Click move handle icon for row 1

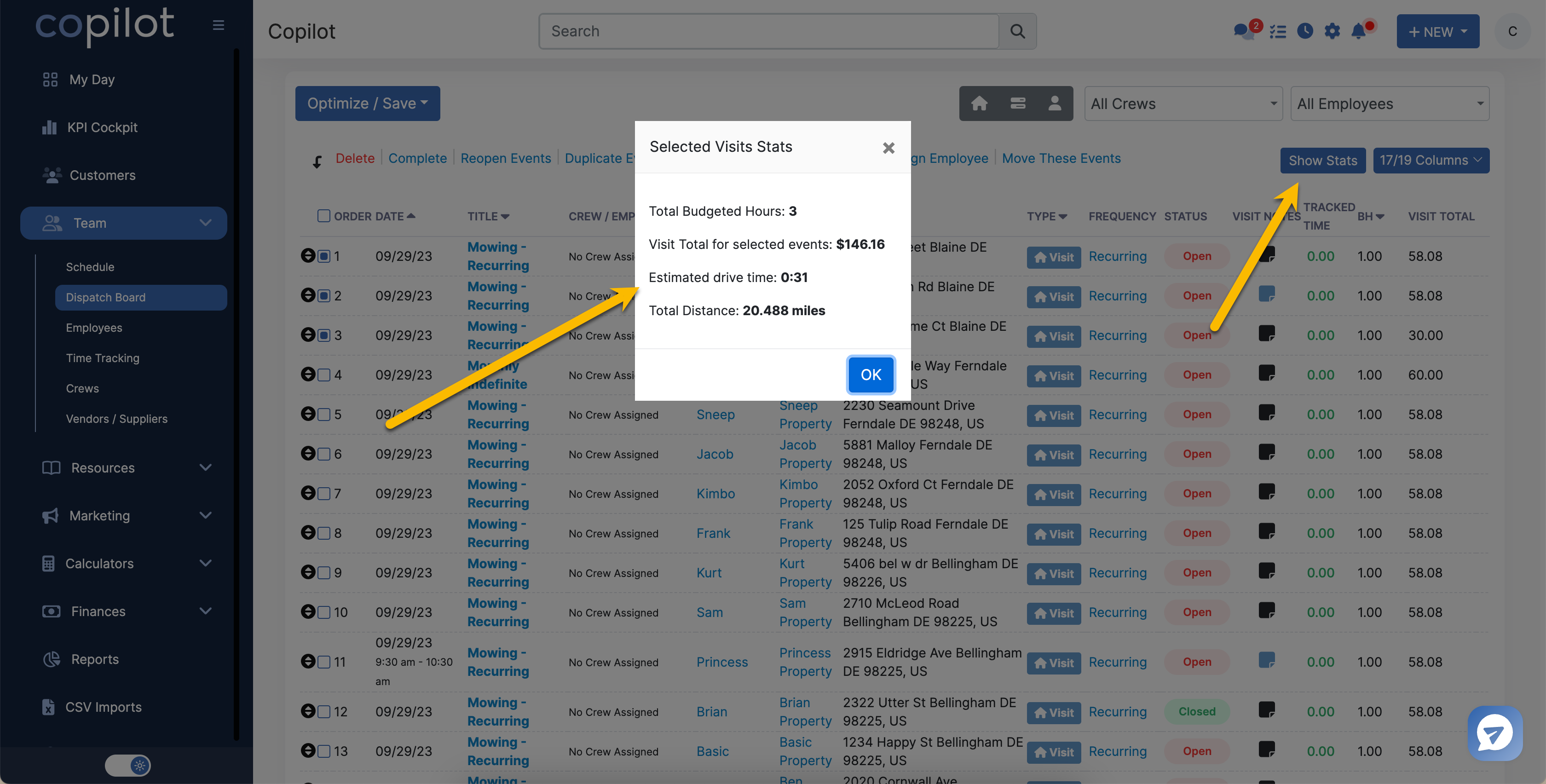pos(308,256)
